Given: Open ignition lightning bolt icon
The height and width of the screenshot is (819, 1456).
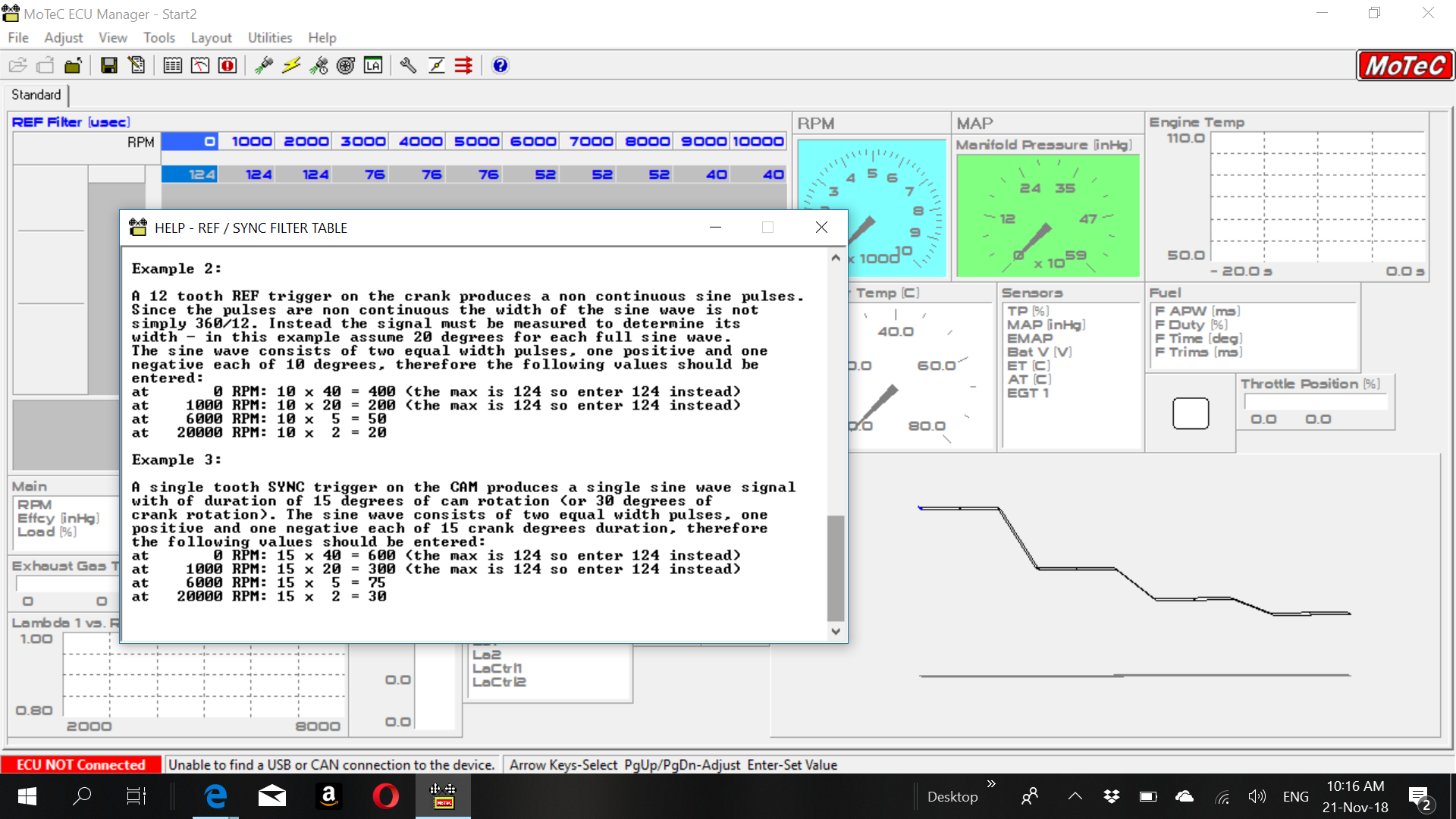Looking at the screenshot, I should (291, 65).
